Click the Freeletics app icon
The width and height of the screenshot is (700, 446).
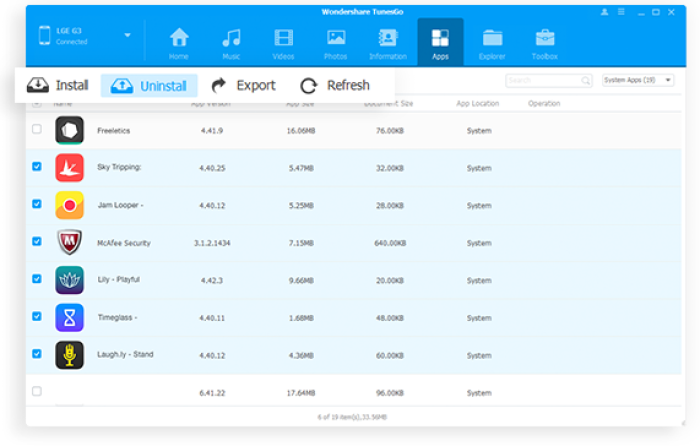pyautogui.click(x=69, y=130)
